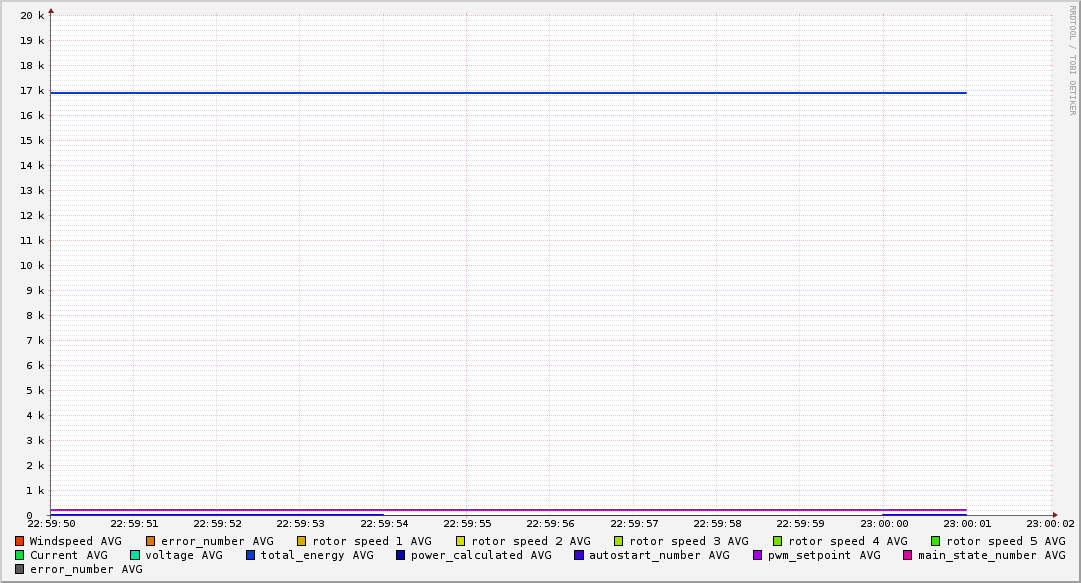The width and height of the screenshot is (1081, 583).
Task: Click the total_energy AVG legend swatch
Action: point(251,555)
